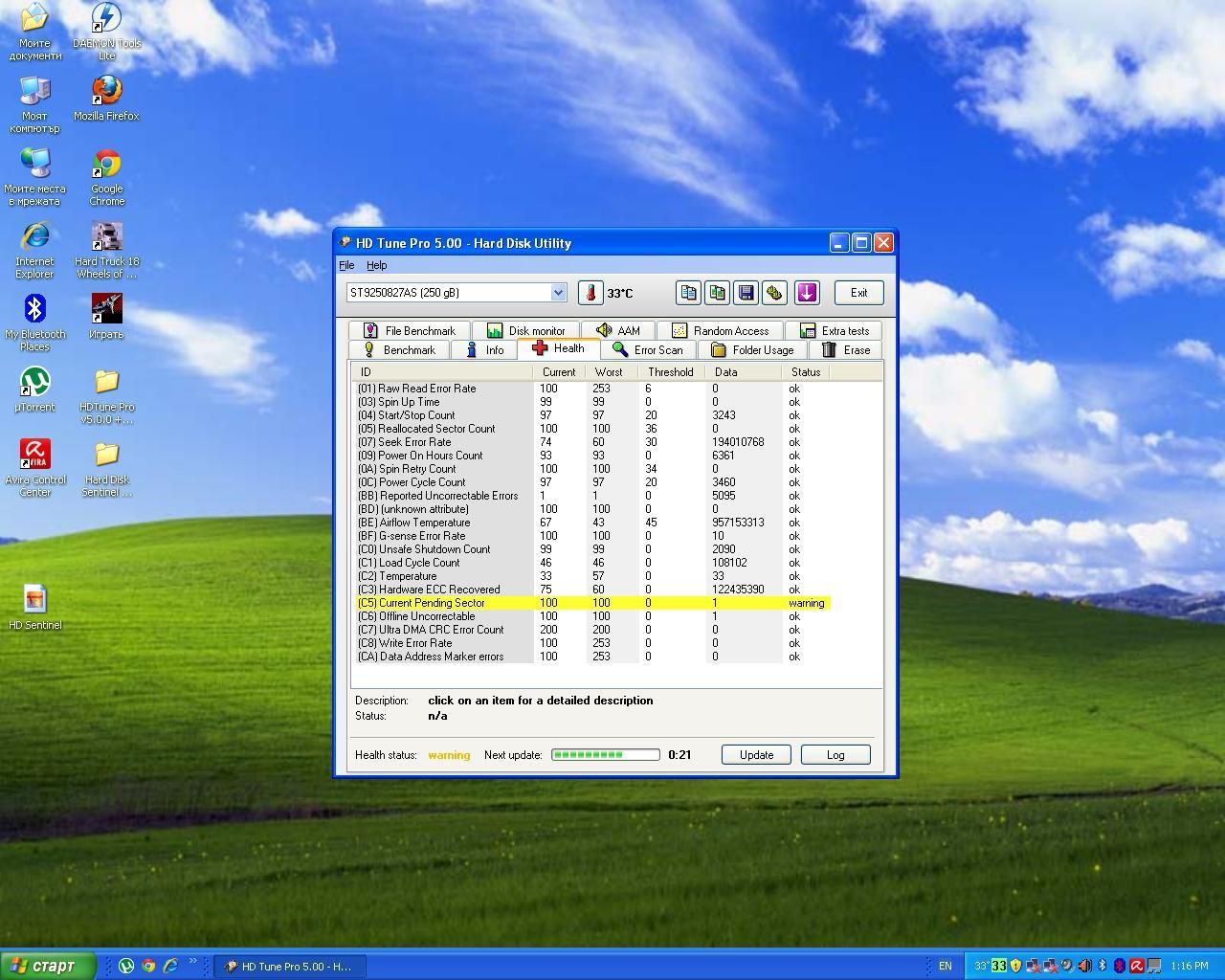Expand the ST9250827AS drive dropdown
This screenshot has height=980, width=1225.
coord(558,293)
